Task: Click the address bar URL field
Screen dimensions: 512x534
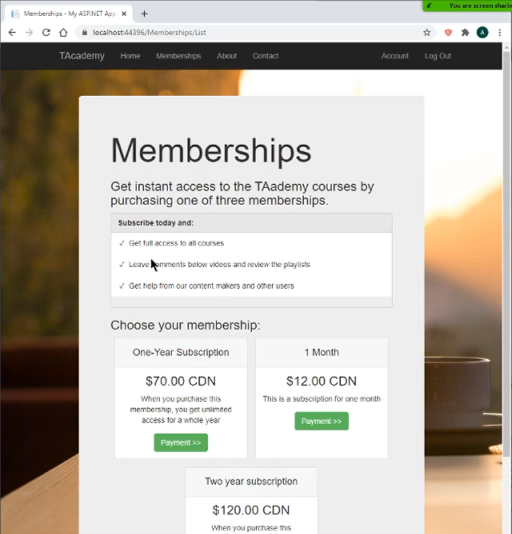Action: [252, 33]
